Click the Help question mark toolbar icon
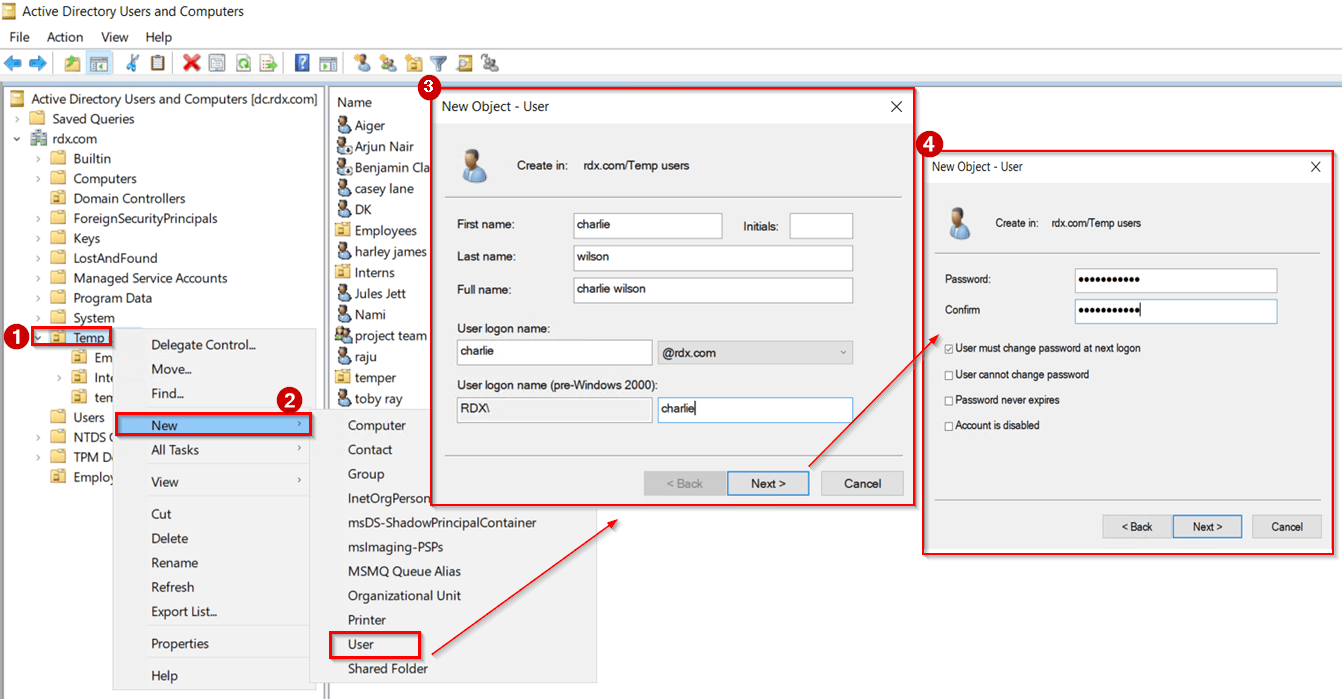 [x=301, y=62]
